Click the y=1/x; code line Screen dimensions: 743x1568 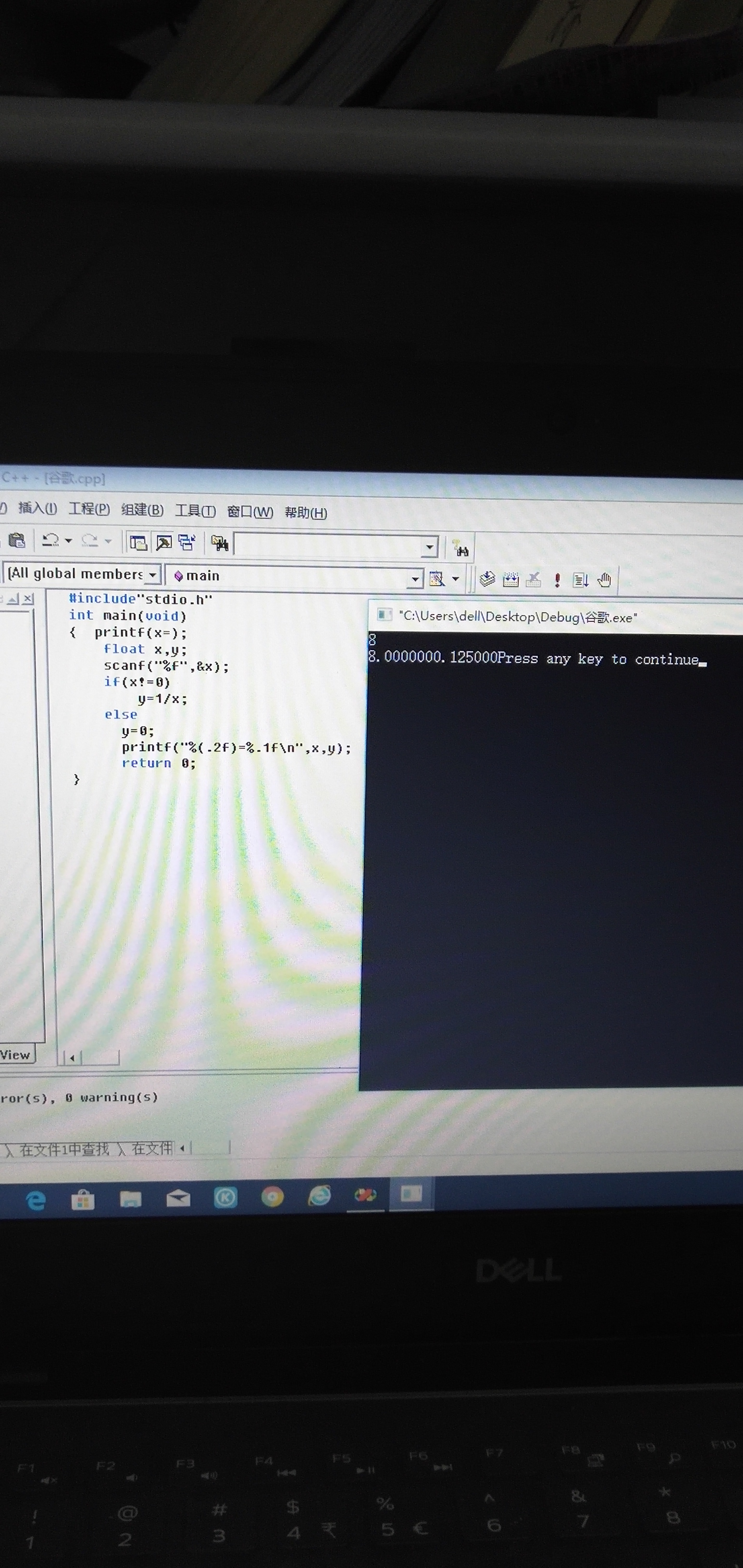point(162,699)
